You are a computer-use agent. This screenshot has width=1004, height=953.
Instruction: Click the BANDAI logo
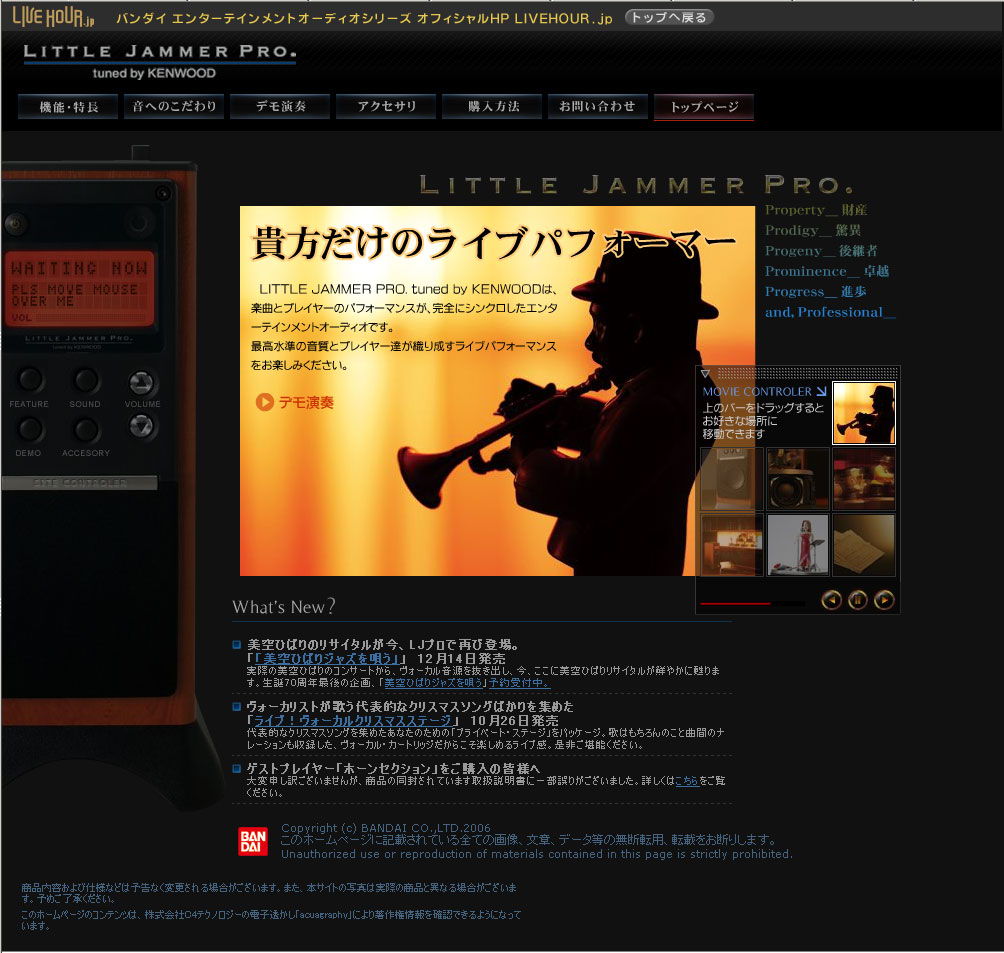(x=253, y=841)
